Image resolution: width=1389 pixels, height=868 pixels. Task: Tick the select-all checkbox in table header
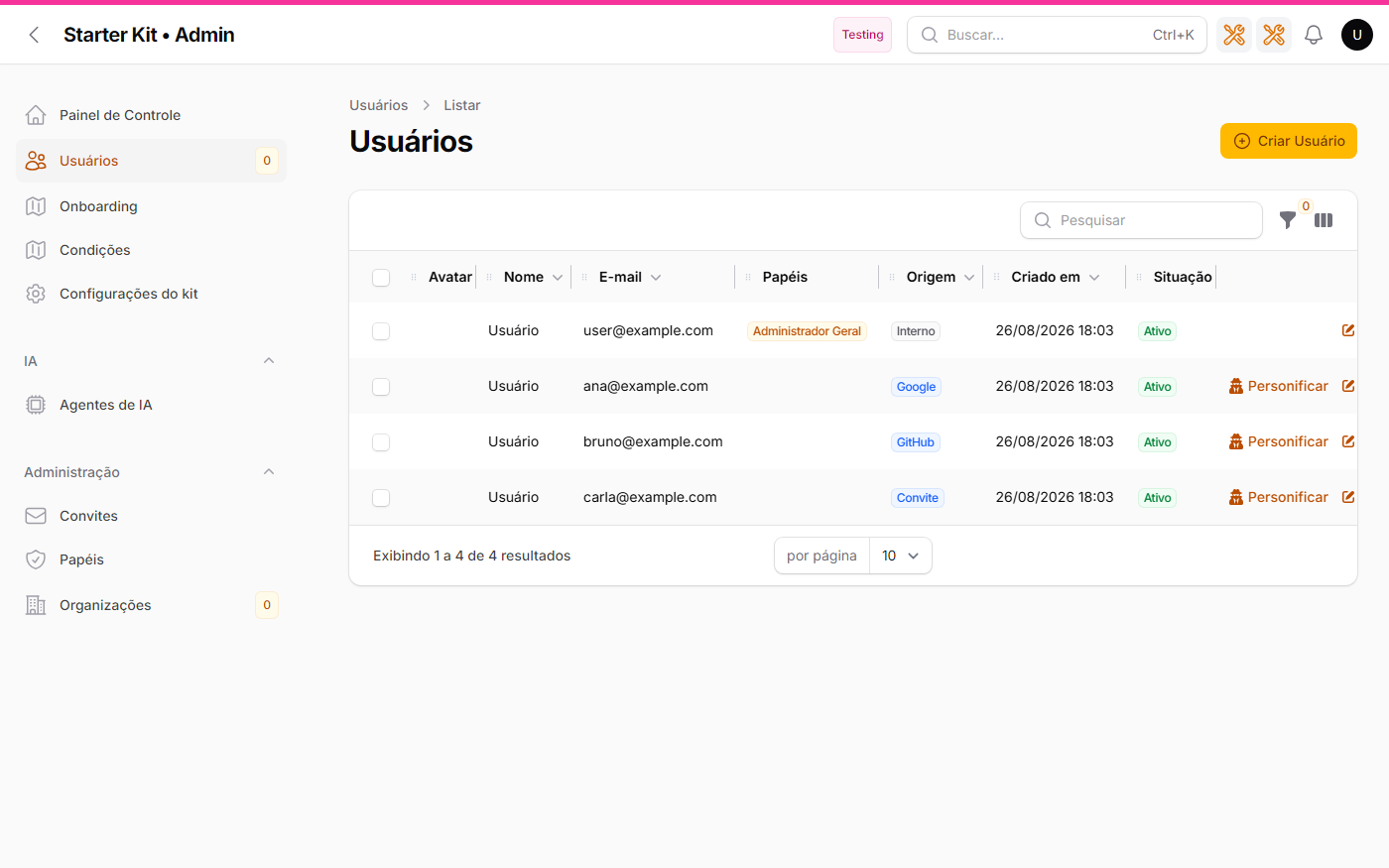381,277
